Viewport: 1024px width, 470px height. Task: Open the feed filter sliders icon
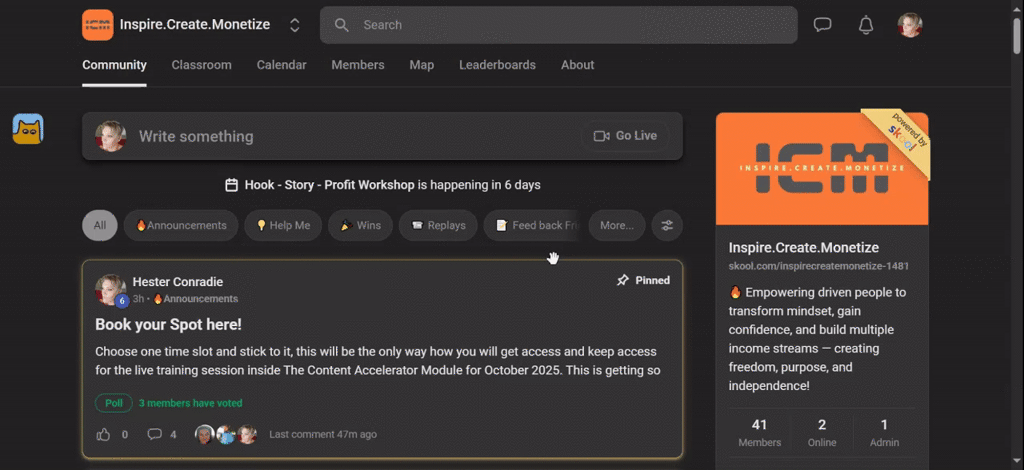[667, 225]
